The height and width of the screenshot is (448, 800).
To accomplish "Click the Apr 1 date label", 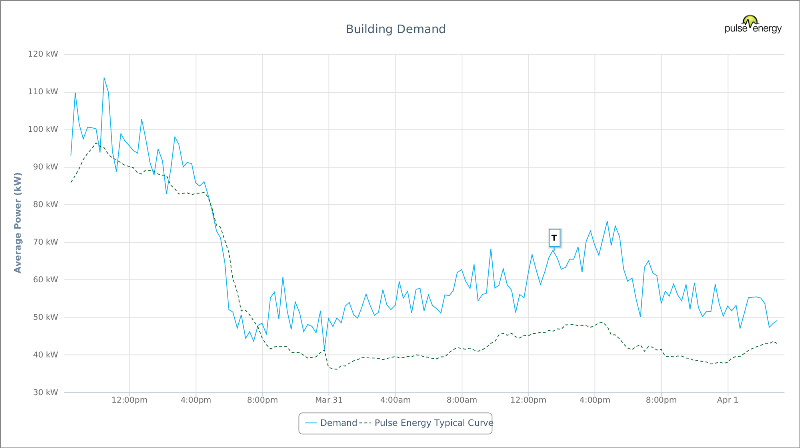I will coord(728,400).
